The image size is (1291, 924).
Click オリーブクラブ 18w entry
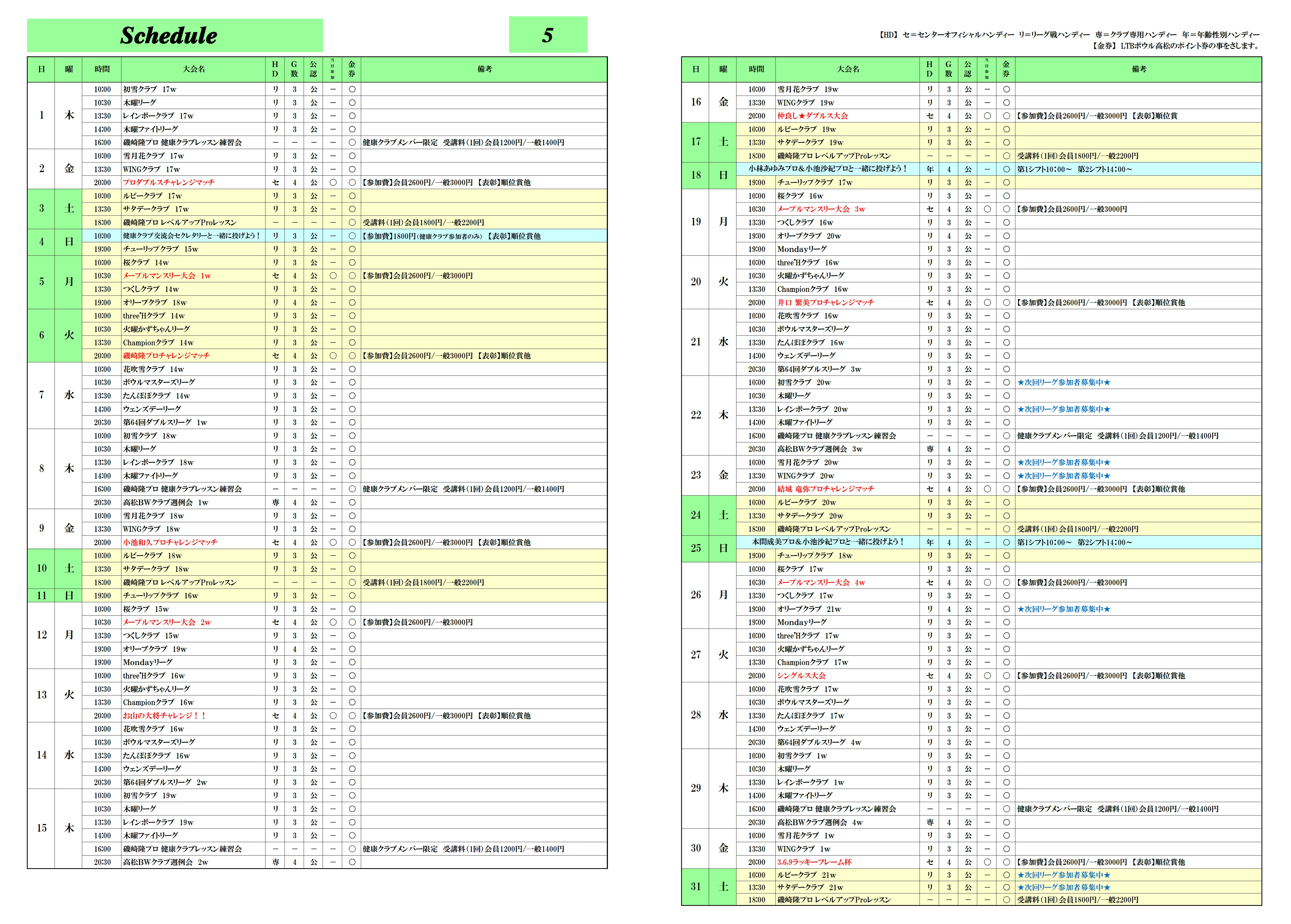tap(155, 303)
